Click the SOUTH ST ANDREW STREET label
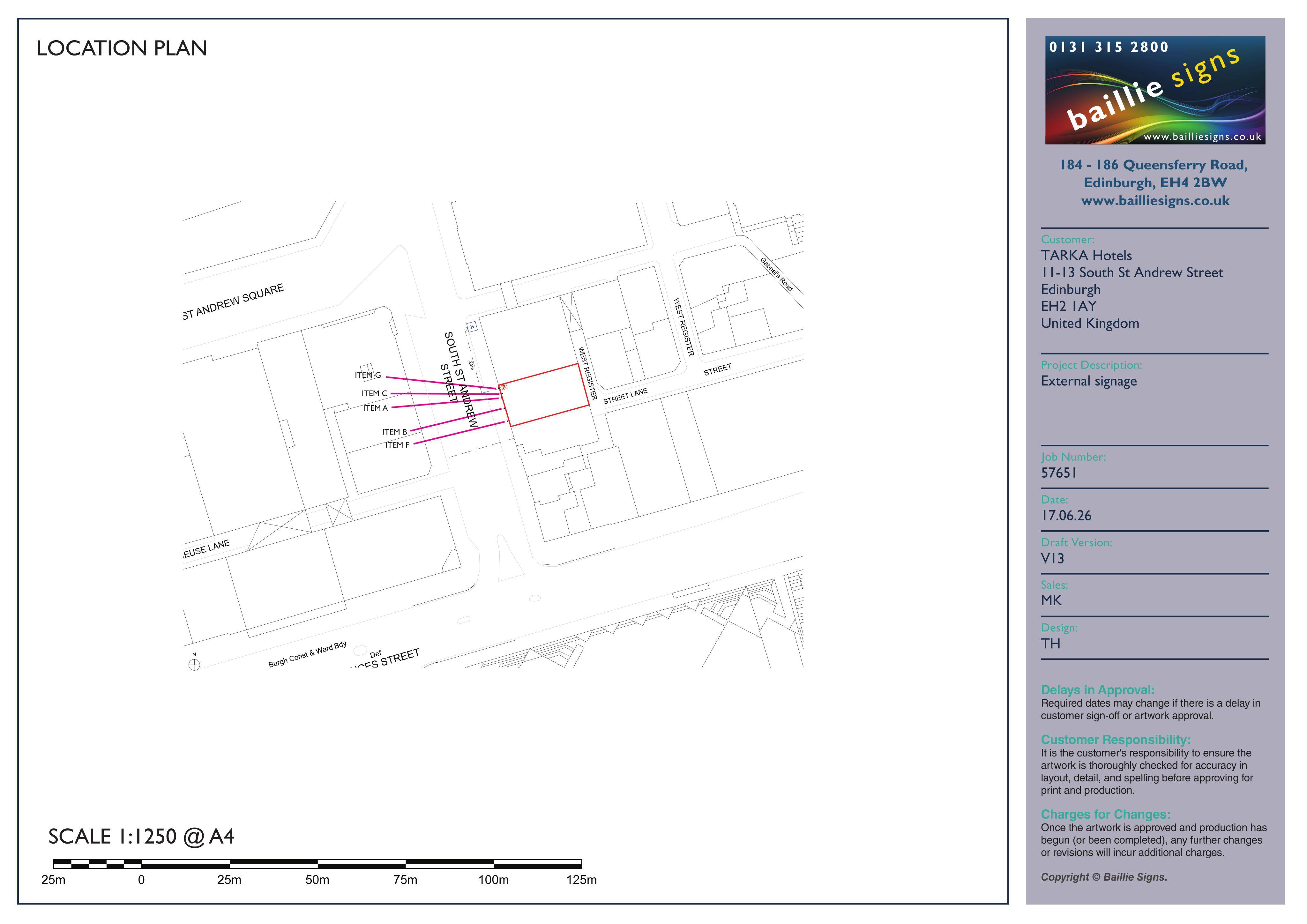 [x=459, y=379]
